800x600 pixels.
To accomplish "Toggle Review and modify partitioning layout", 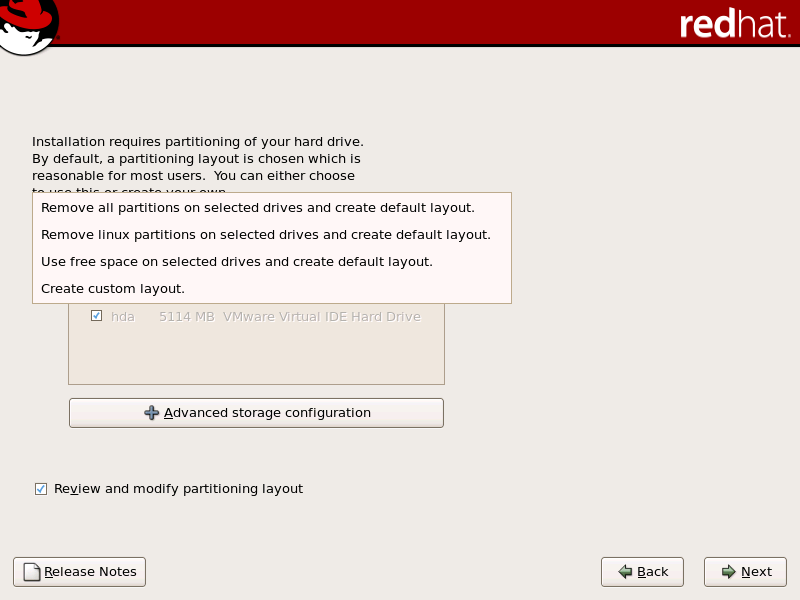I will point(41,489).
